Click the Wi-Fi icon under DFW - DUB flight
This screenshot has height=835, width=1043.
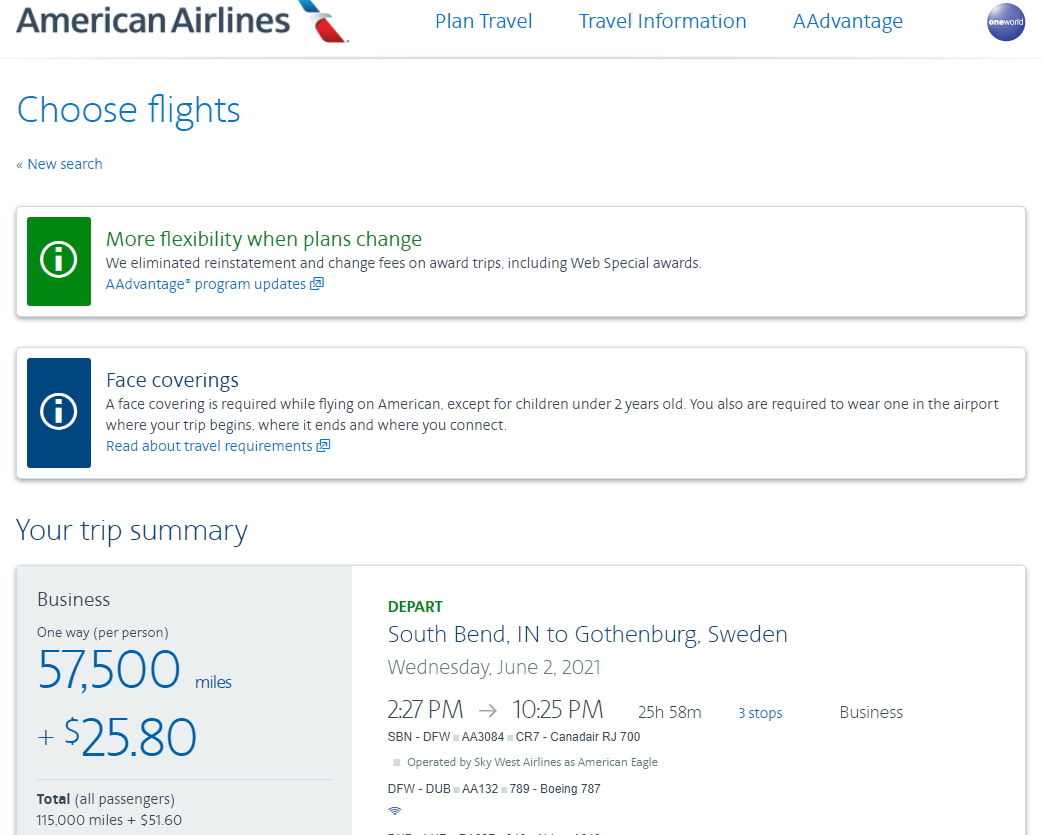(x=394, y=810)
